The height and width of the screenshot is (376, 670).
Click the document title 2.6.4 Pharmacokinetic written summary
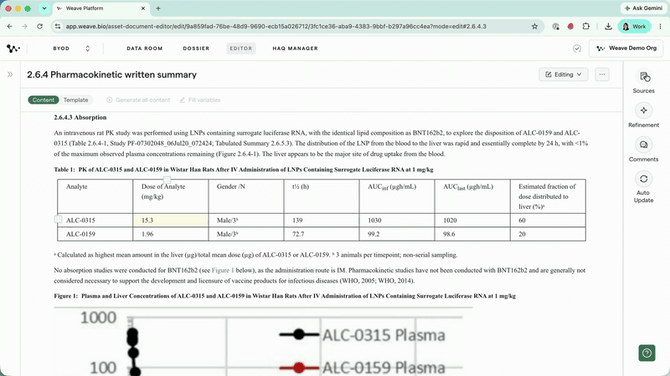[112, 75]
